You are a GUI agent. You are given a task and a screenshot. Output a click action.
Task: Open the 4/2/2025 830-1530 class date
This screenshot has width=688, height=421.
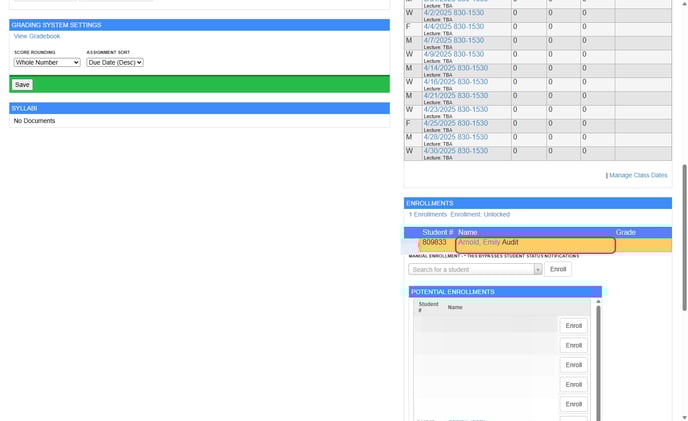click(455, 13)
